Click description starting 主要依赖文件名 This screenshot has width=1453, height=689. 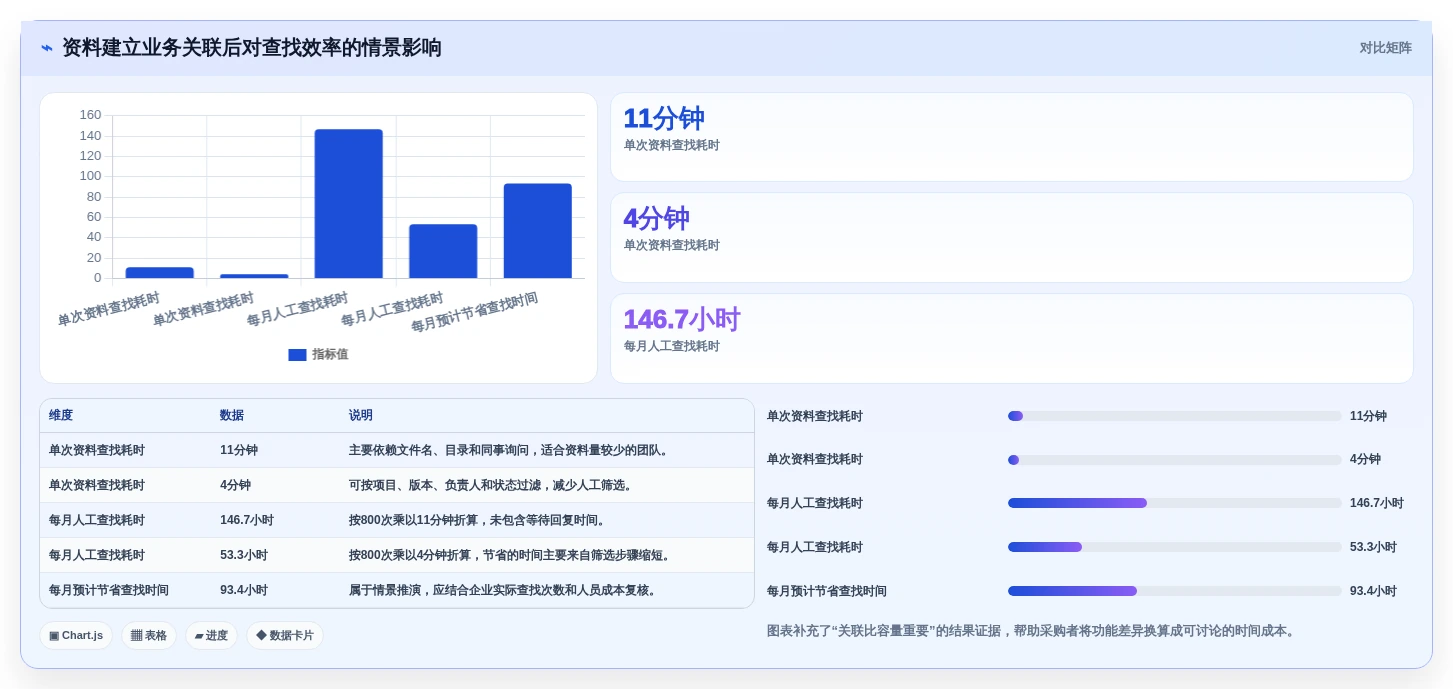click(x=510, y=451)
